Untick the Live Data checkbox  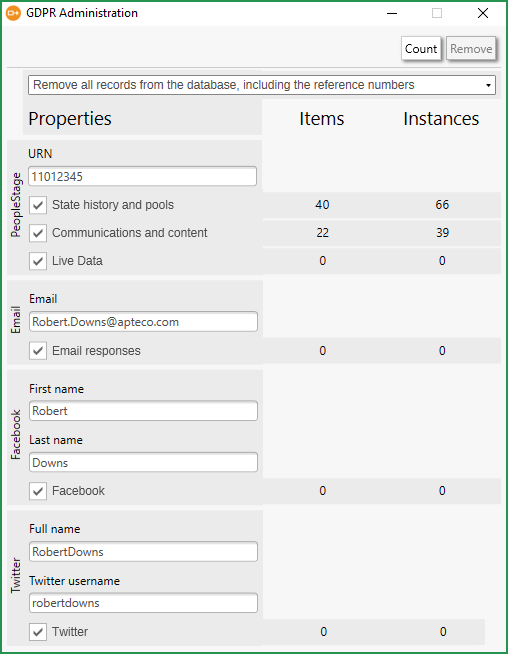click(x=38, y=261)
